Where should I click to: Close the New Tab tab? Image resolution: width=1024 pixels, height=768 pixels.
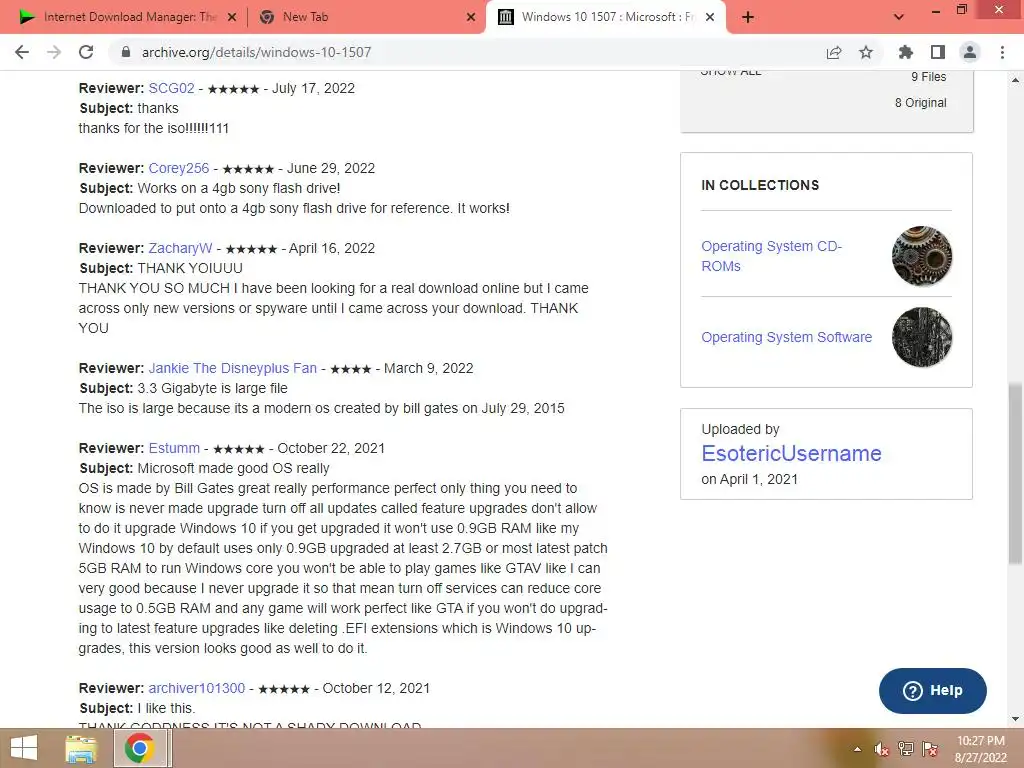click(x=471, y=18)
